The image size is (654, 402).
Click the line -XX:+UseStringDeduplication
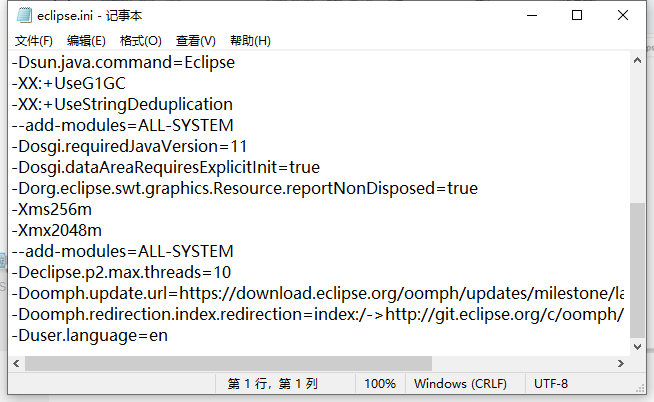[x=122, y=104]
